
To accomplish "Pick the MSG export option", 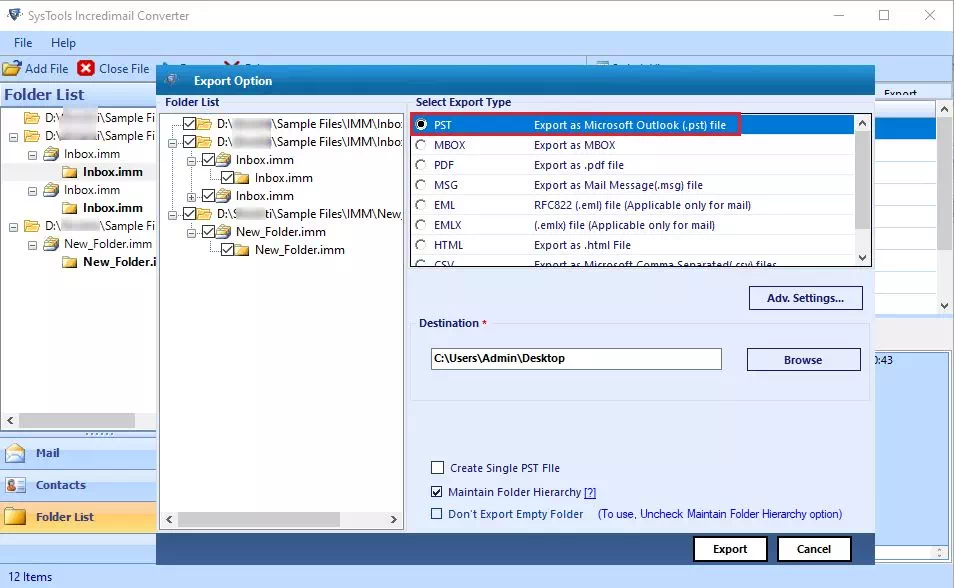I will [421, 185].
